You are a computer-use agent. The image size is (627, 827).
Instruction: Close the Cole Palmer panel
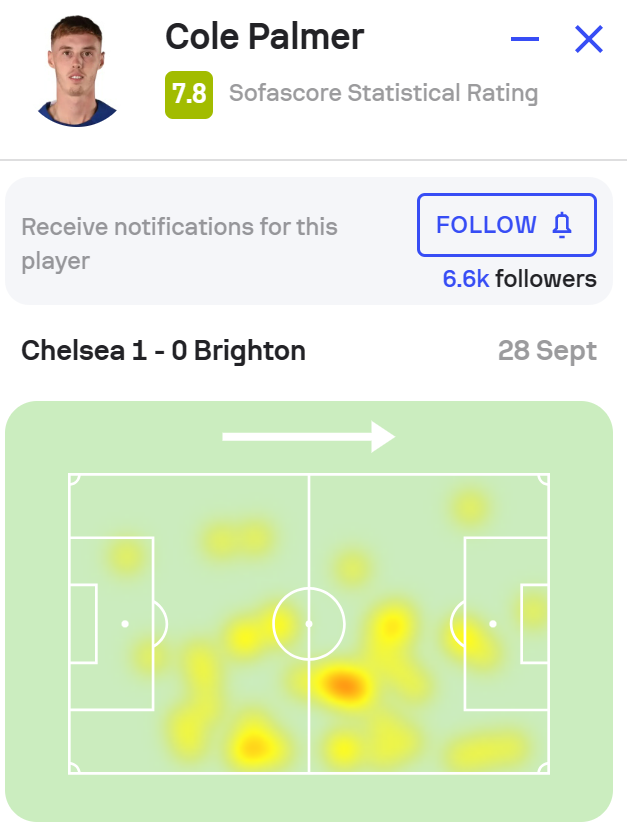point(589,40)
